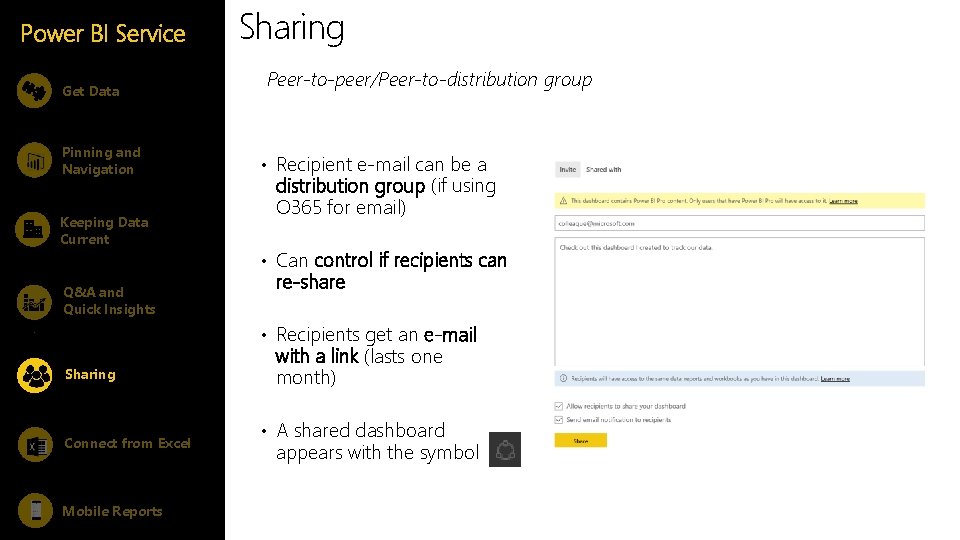Image resolution: width=960 pixels, height=540 pixels.
Task: Click the Power BI Service title
Action: 103,34
